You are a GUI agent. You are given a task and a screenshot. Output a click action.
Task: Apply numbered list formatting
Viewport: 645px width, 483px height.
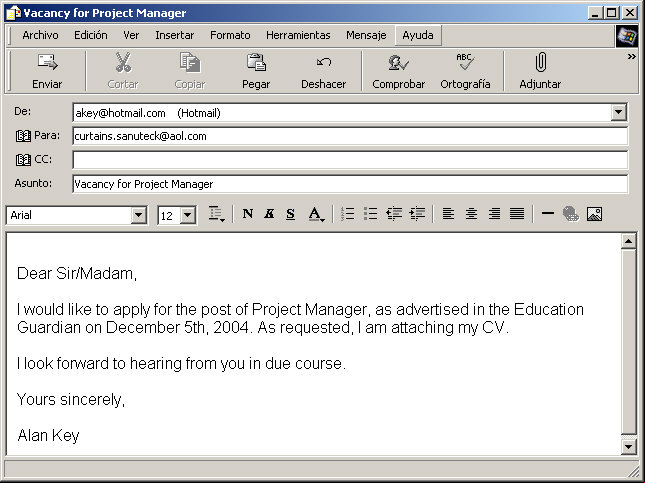348,214
